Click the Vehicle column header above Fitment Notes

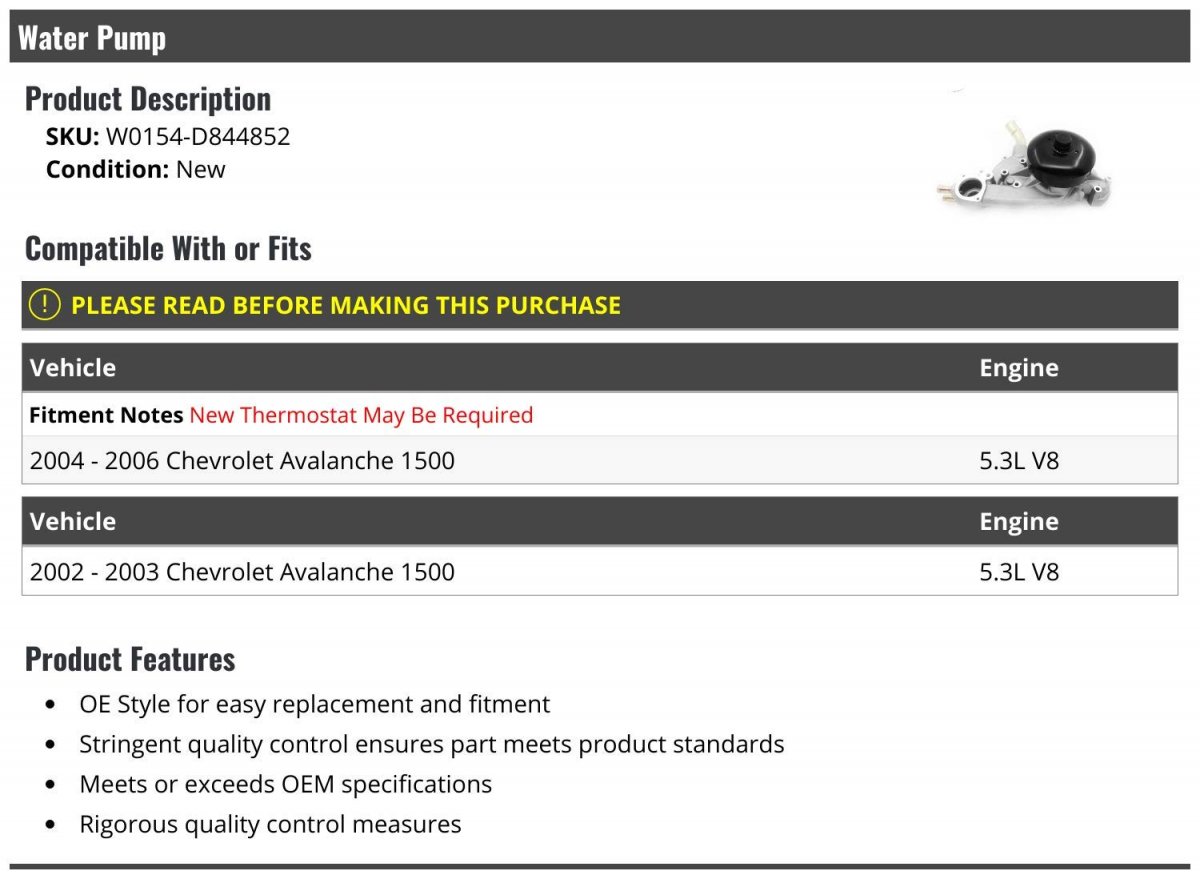point(73,368)
